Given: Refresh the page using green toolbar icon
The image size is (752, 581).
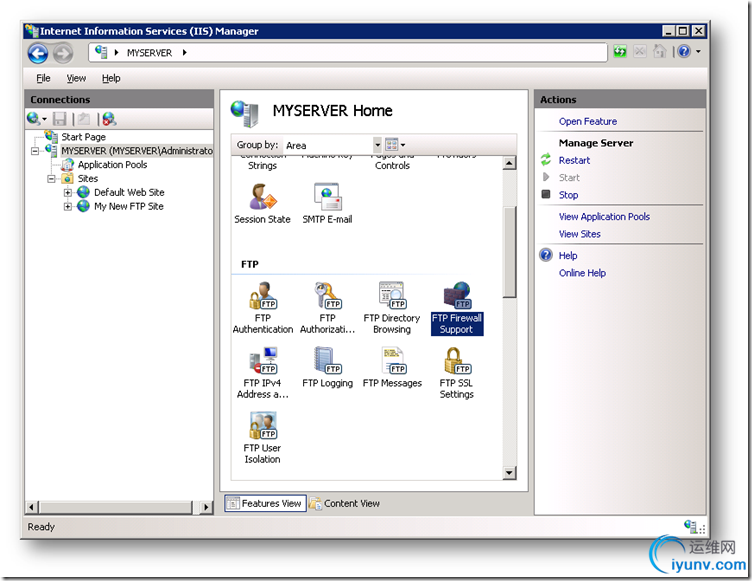Looking at the screenshot, I should pos(620,51).
